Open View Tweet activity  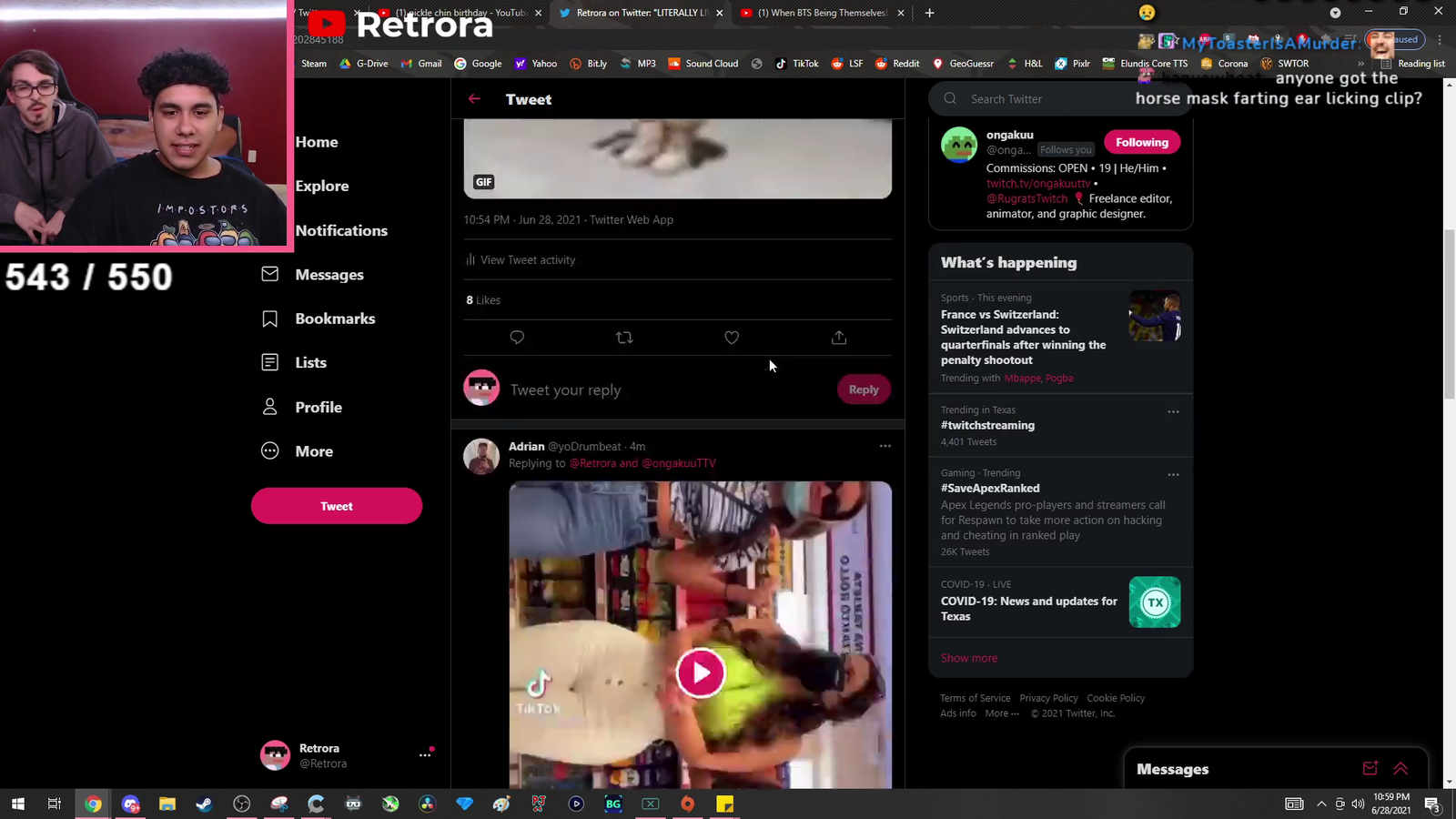[521, 259]
